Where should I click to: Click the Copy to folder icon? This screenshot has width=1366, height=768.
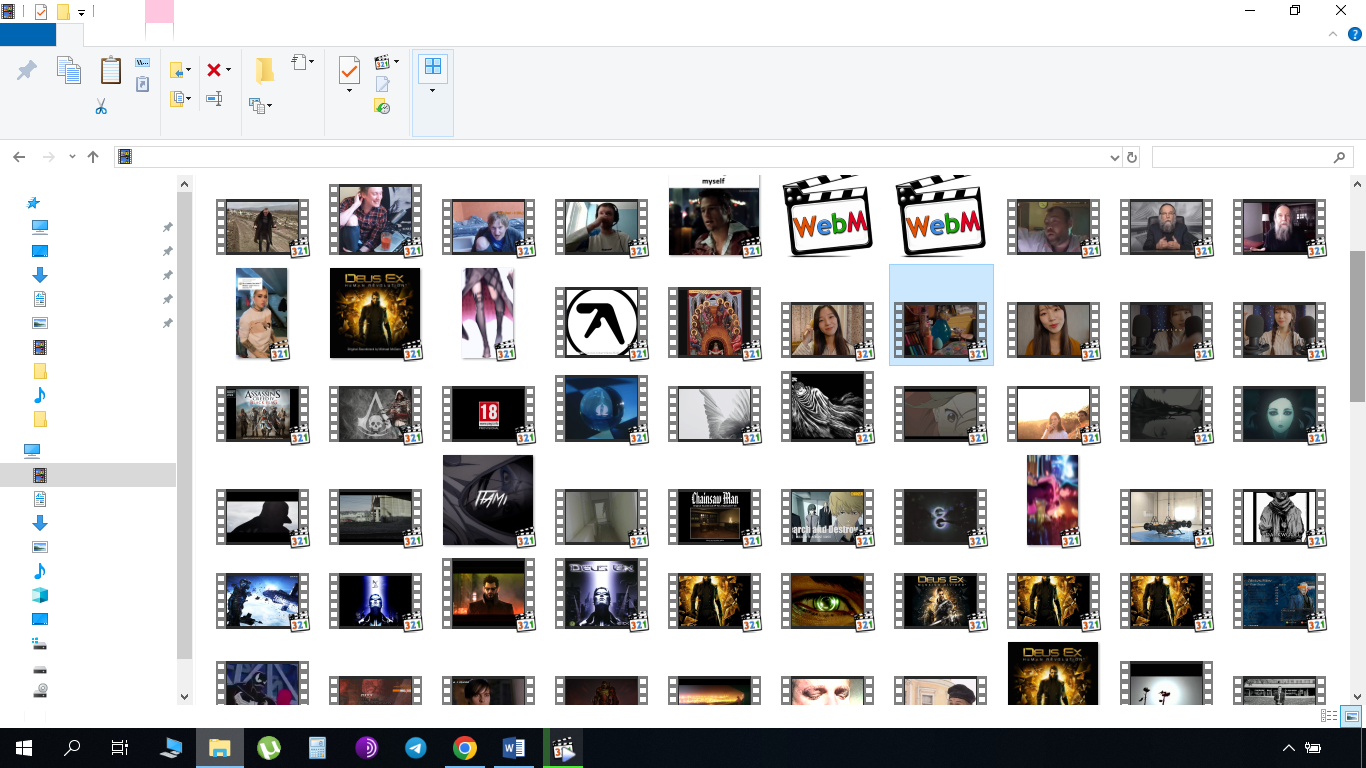coord(177,98)
